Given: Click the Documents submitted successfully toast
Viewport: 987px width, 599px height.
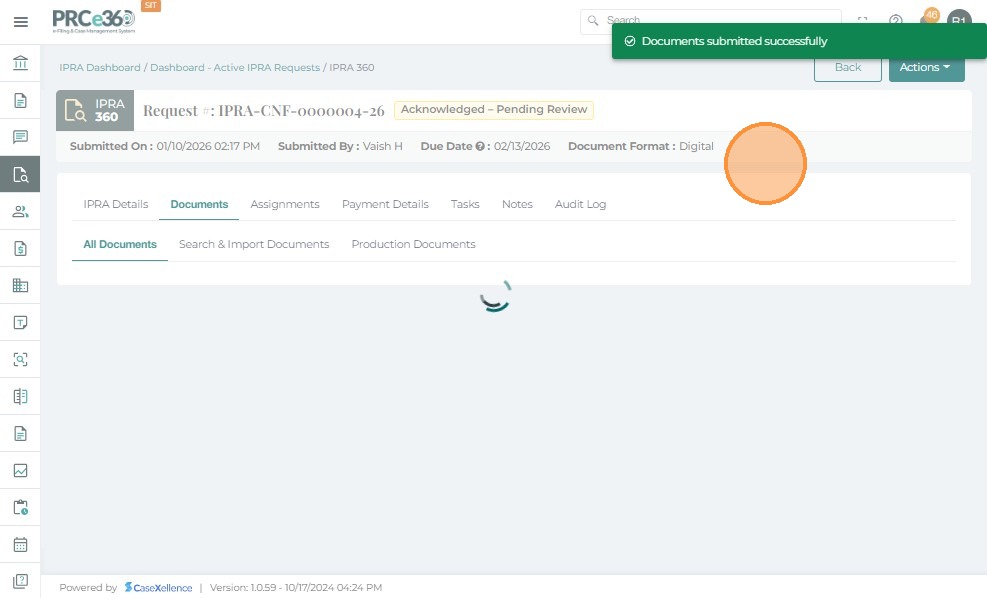Looking at the screenshot, I should click(799, 42).
